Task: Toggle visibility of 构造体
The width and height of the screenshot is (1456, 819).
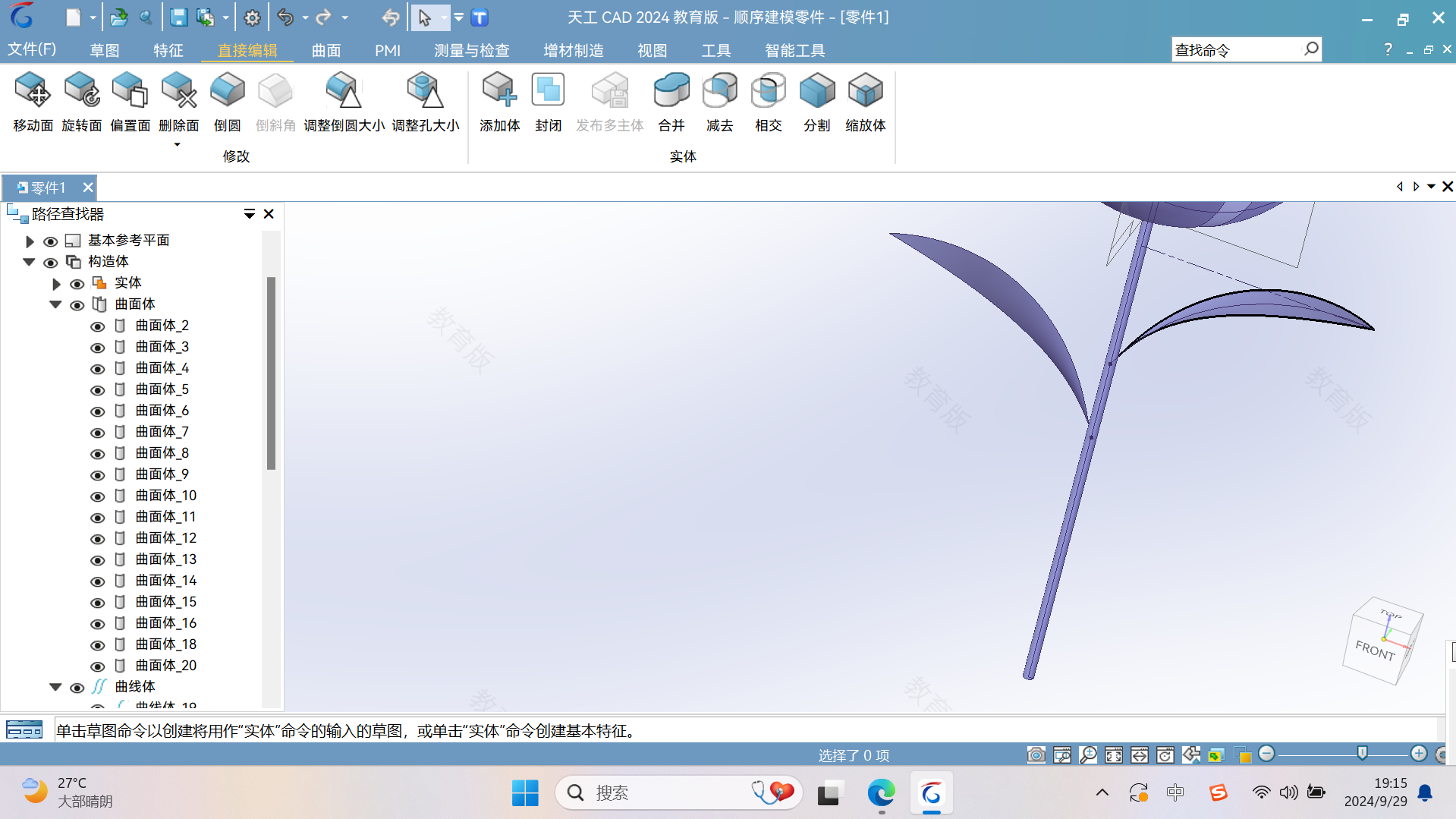Action: tap(50, 263)
